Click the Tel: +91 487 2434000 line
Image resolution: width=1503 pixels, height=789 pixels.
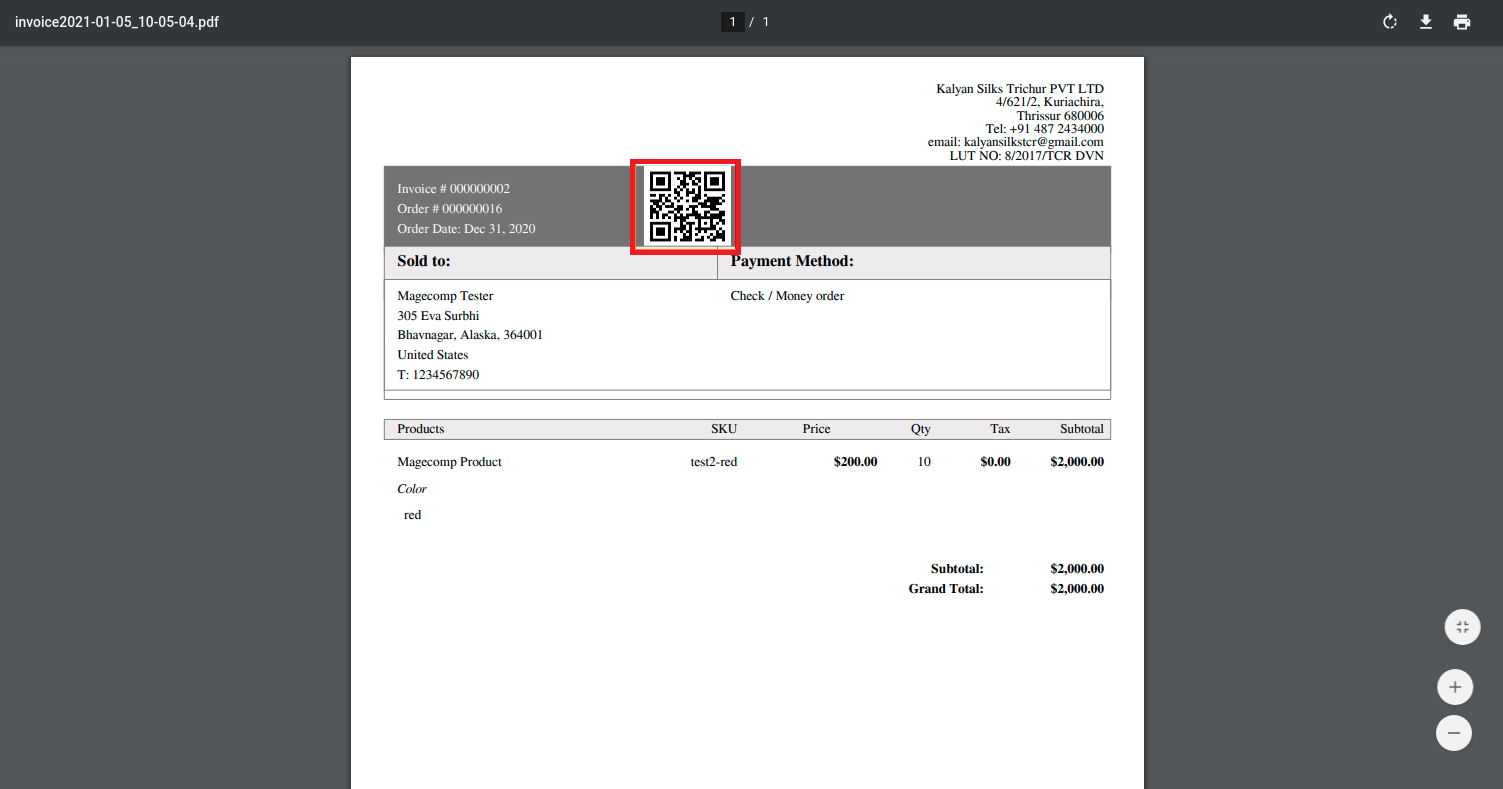1045,129
